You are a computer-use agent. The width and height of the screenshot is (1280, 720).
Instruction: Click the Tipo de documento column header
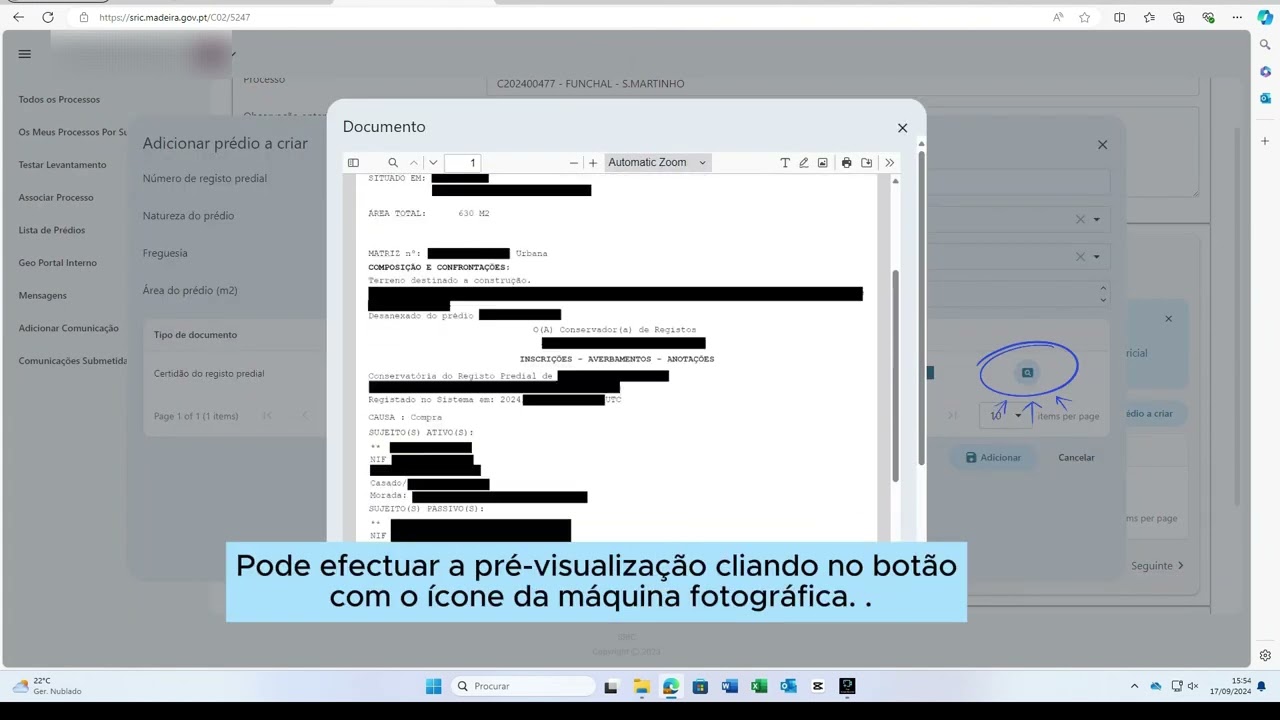(195, 335)
